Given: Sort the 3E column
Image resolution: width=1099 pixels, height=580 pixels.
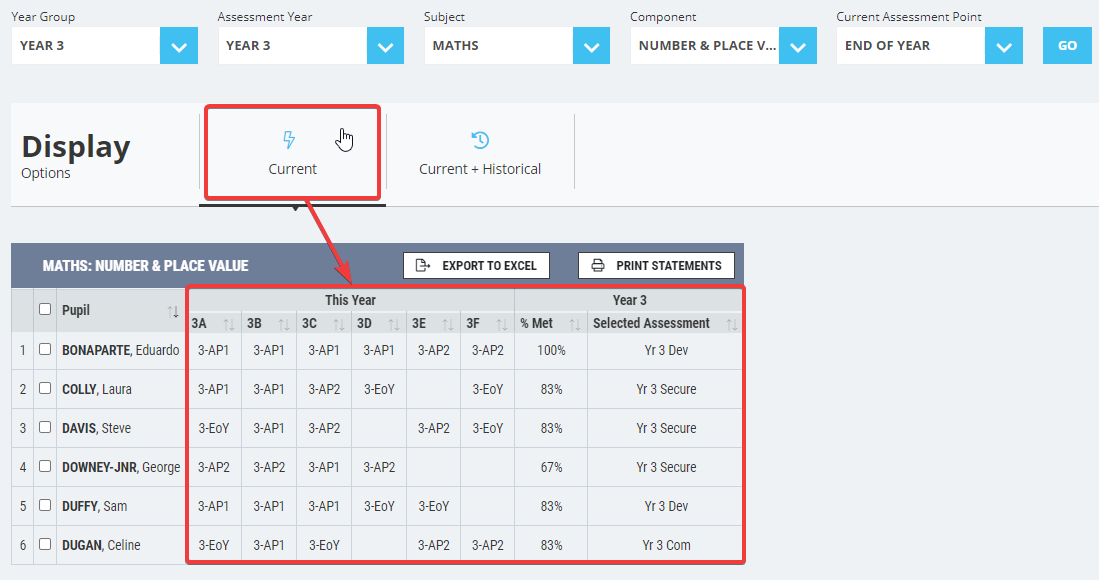Looking at the screenshot, I should pyautogui.click(x=449, y=323).
